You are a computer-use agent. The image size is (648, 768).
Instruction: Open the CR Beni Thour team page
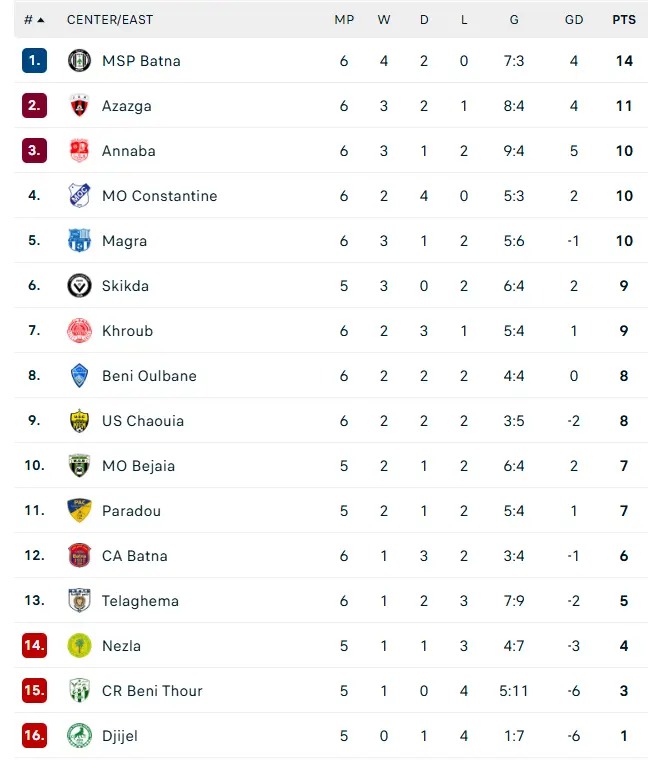coord(152,691)
